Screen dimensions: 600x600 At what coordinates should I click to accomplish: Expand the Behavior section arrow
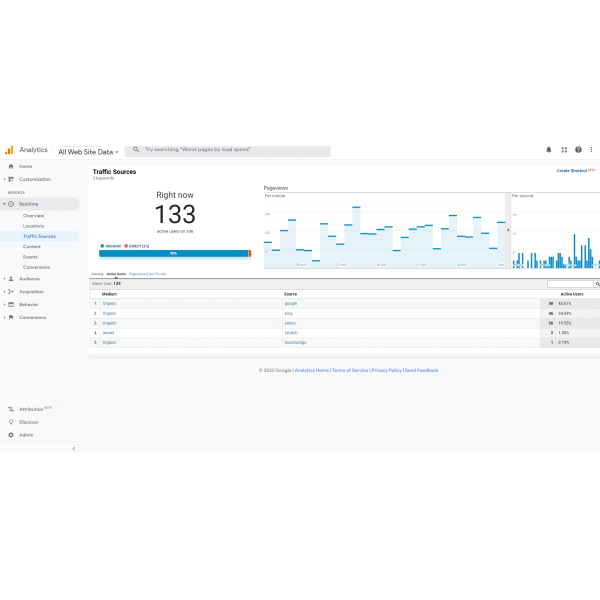coord(4,305)
